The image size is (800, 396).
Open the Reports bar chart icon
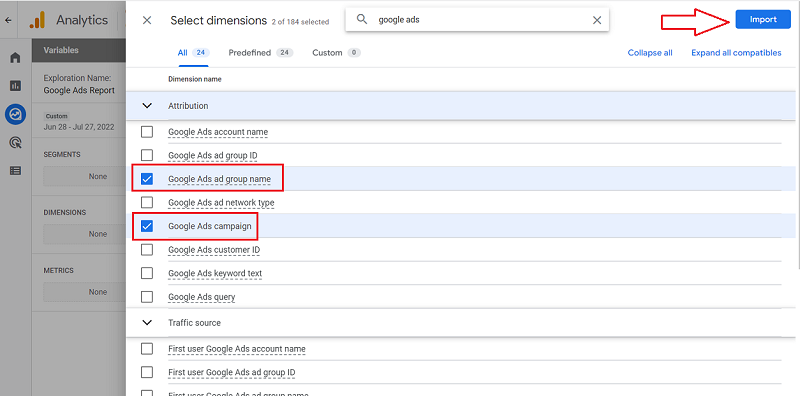pyautogui.click(x=15, y=86)
